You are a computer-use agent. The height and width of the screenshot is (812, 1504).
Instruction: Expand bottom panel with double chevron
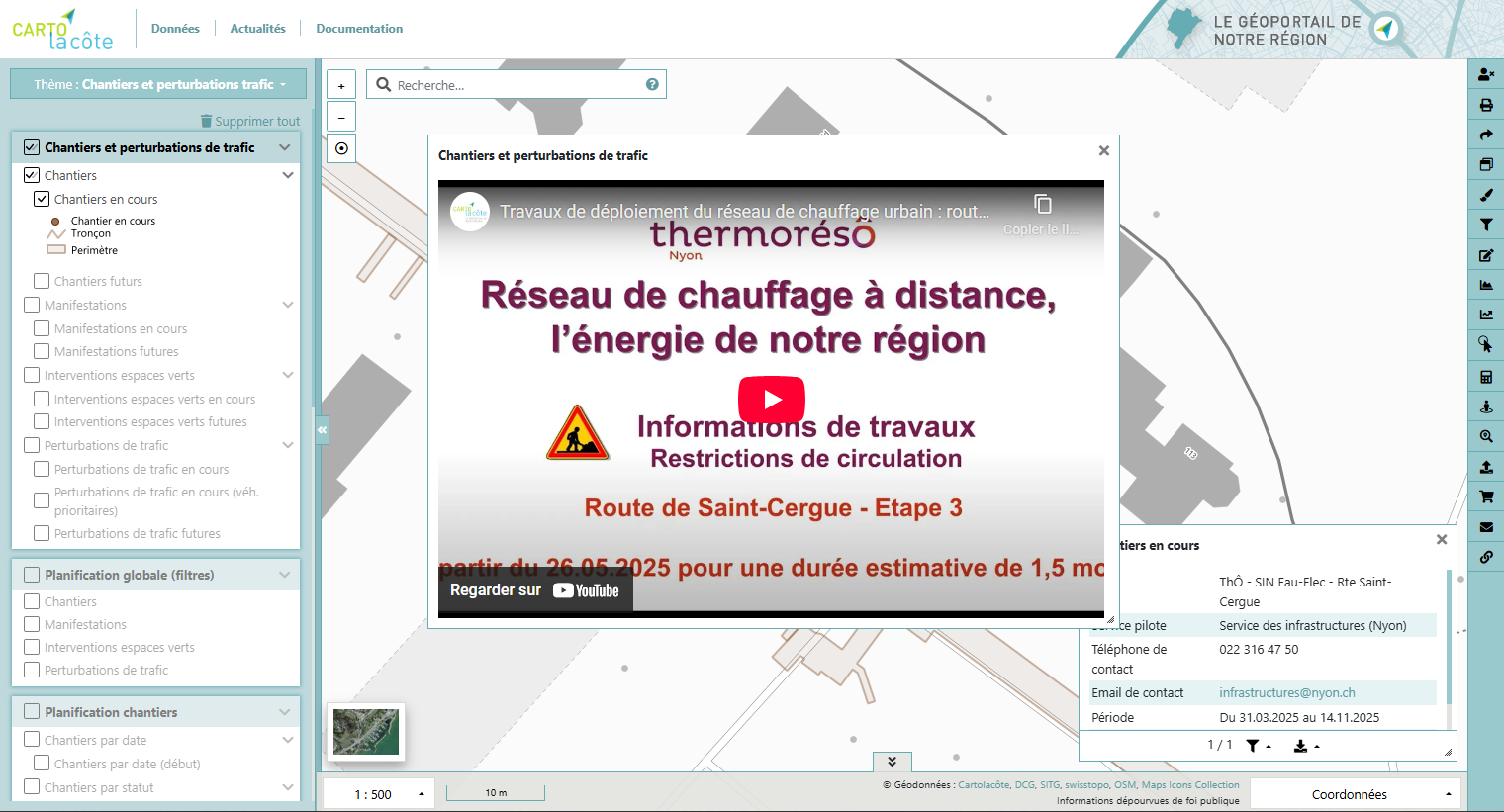pyautogui.click(x=892, y=762)
